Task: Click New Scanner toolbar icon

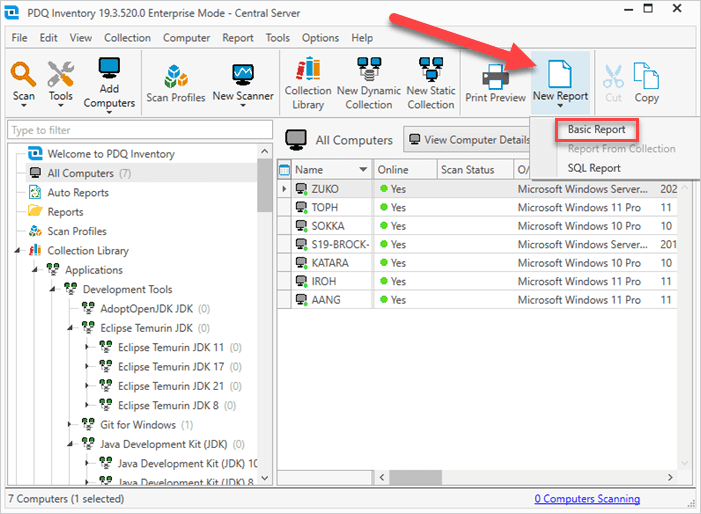Action: pyautogui.click(x=243, y=75)
